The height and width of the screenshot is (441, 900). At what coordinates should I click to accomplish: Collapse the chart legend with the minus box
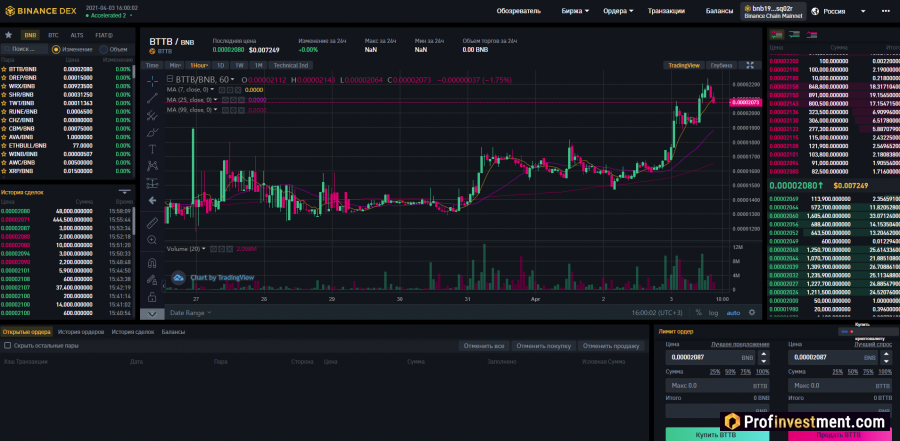[x=169, y=80]
